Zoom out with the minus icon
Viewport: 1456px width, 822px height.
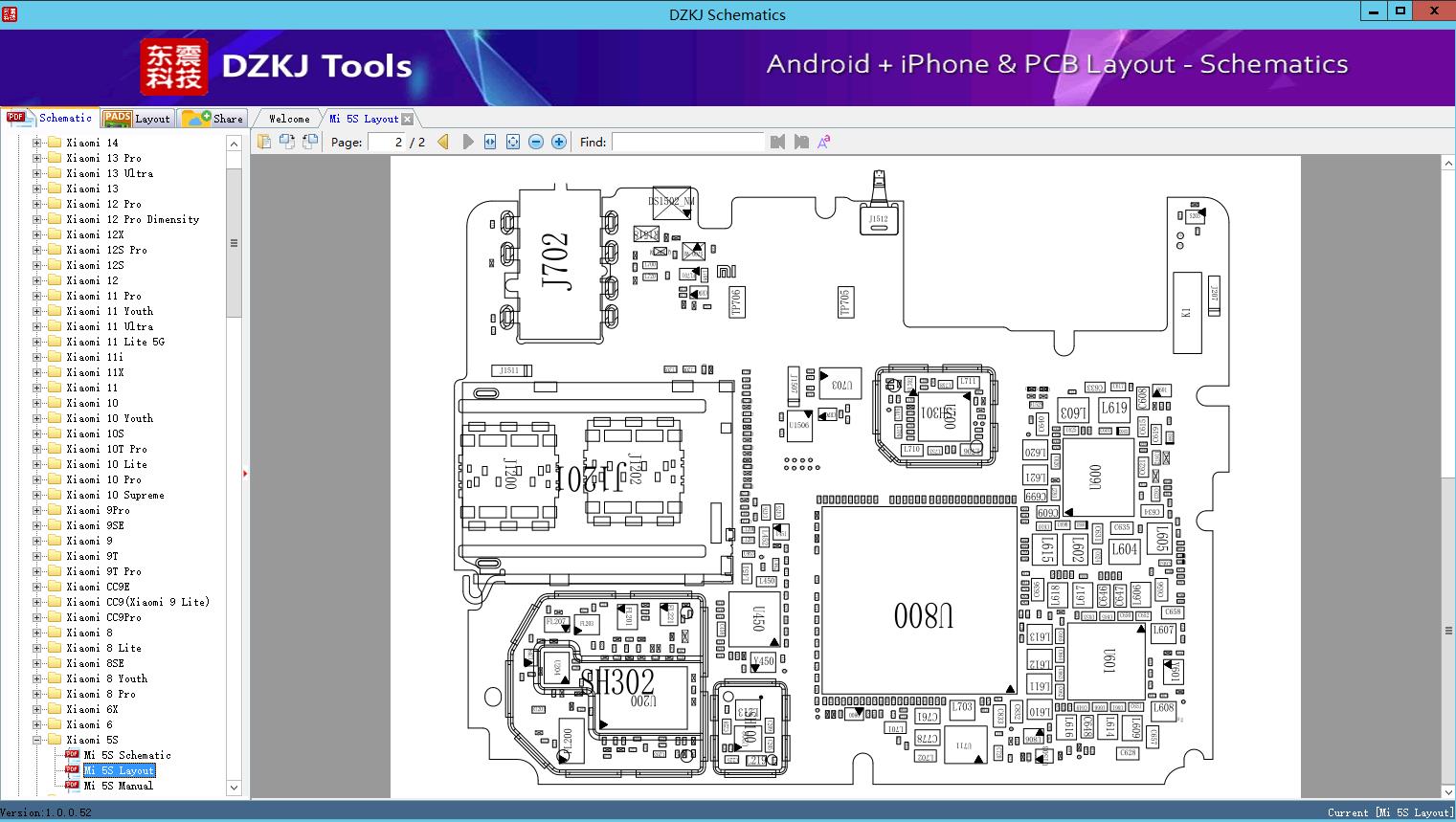[x=536, y=142]
